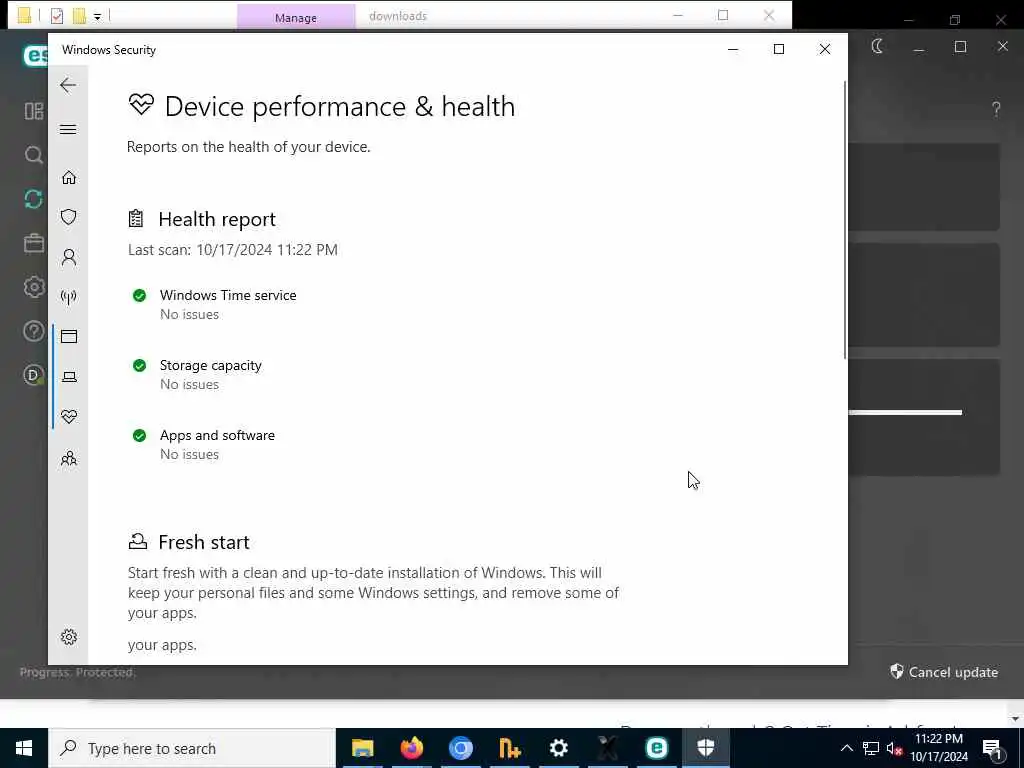
Task: Click the ESET overview dashboard icon behind
Action: [33, 111]
